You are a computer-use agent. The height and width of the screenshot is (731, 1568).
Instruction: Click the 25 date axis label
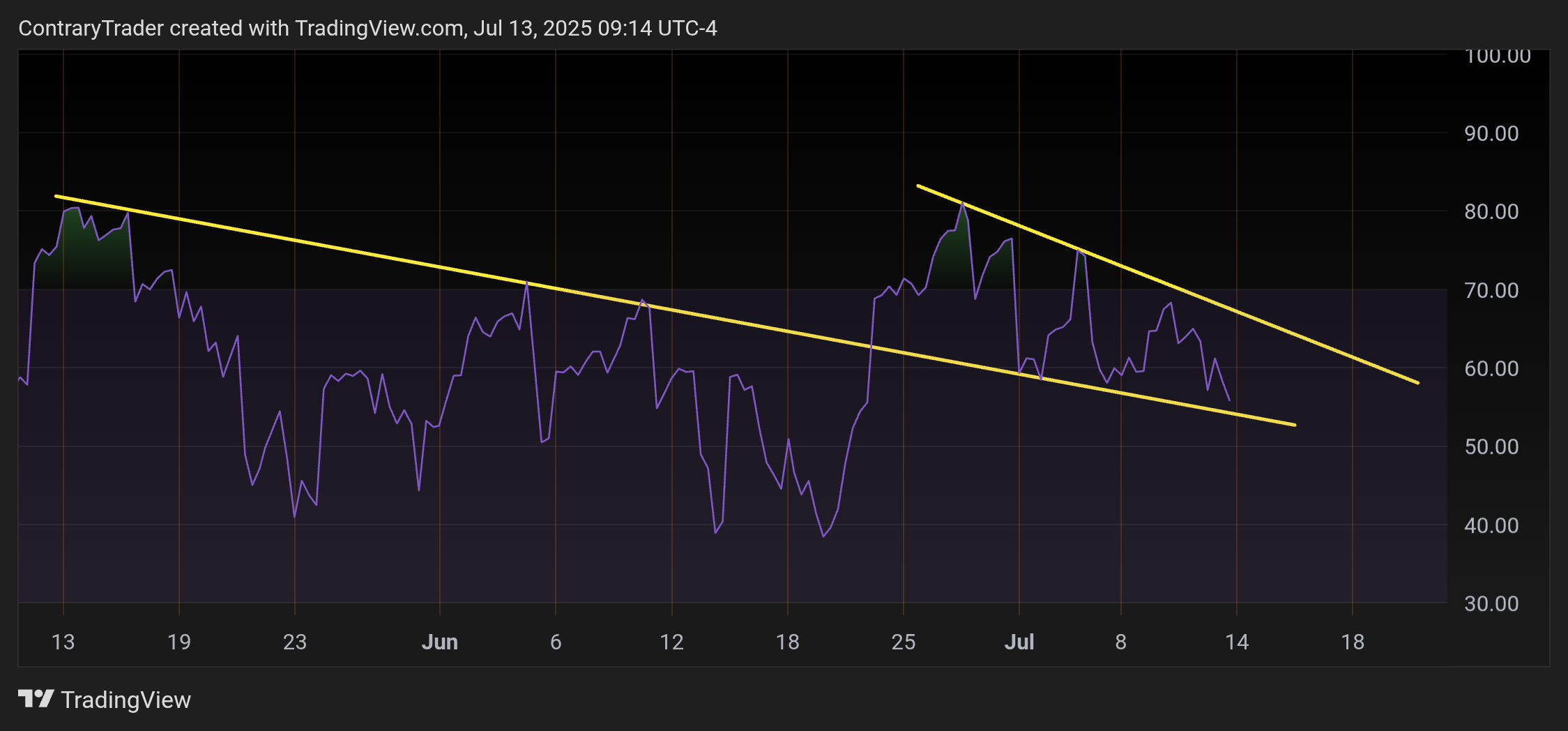(x=904, y=642)
